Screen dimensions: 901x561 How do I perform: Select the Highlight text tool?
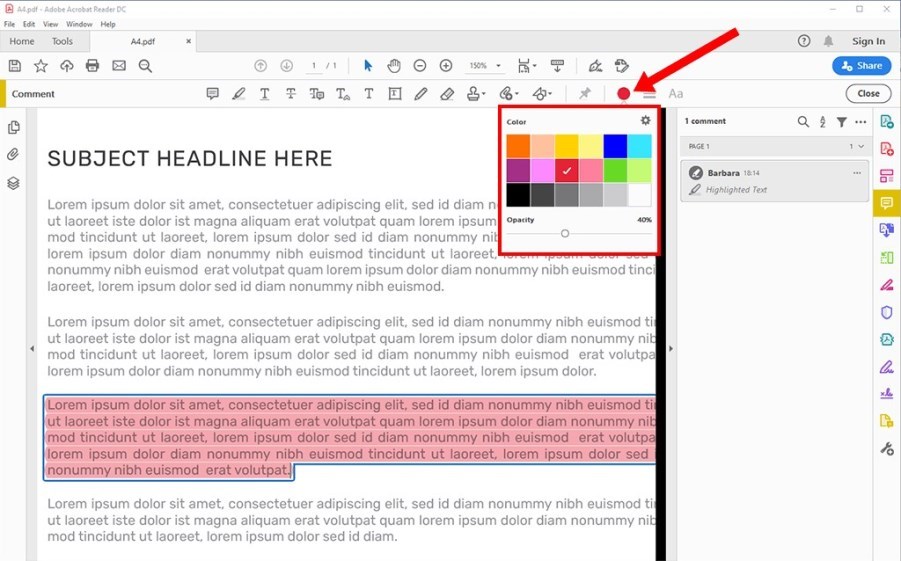(x=238, y=94)
